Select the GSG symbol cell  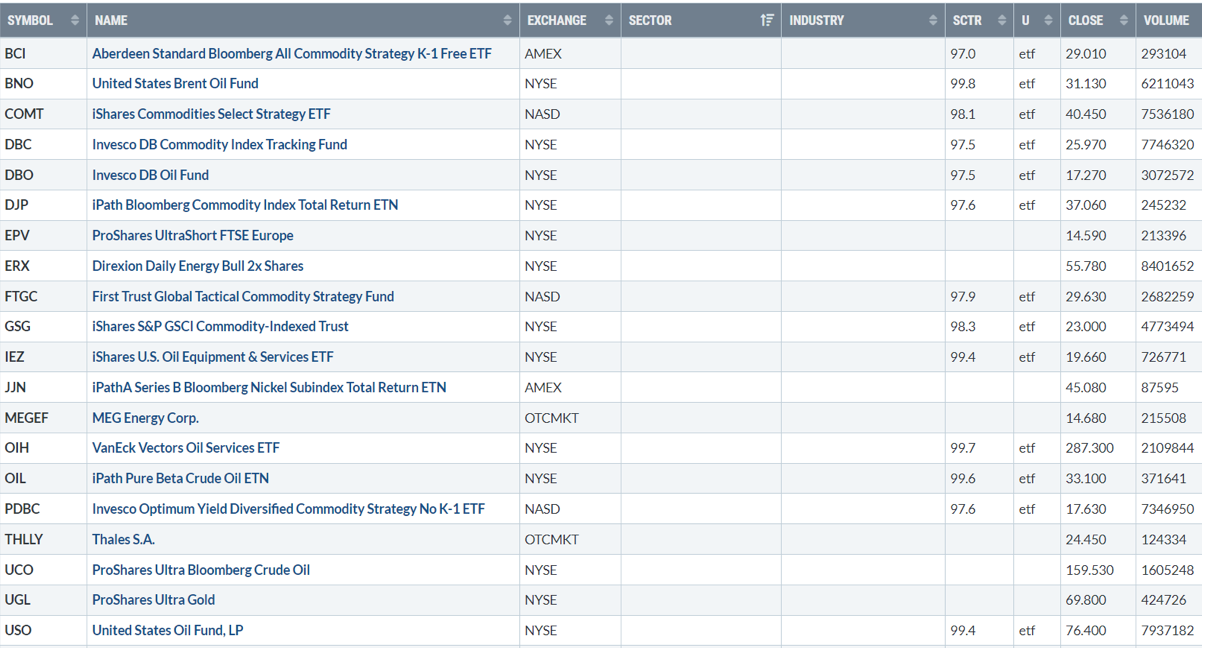pos(17,327)
